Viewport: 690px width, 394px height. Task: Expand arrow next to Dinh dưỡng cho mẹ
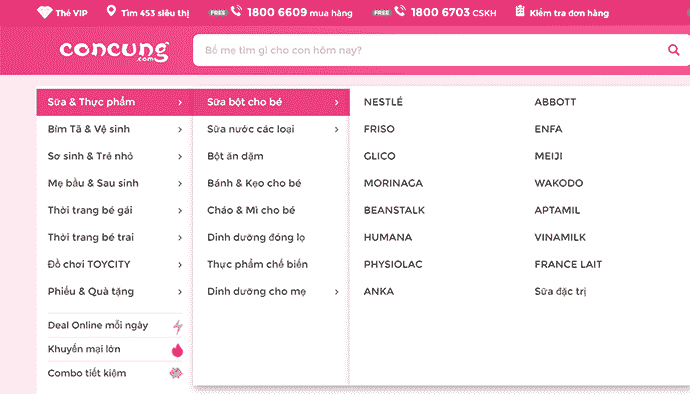tap(337, 292)
